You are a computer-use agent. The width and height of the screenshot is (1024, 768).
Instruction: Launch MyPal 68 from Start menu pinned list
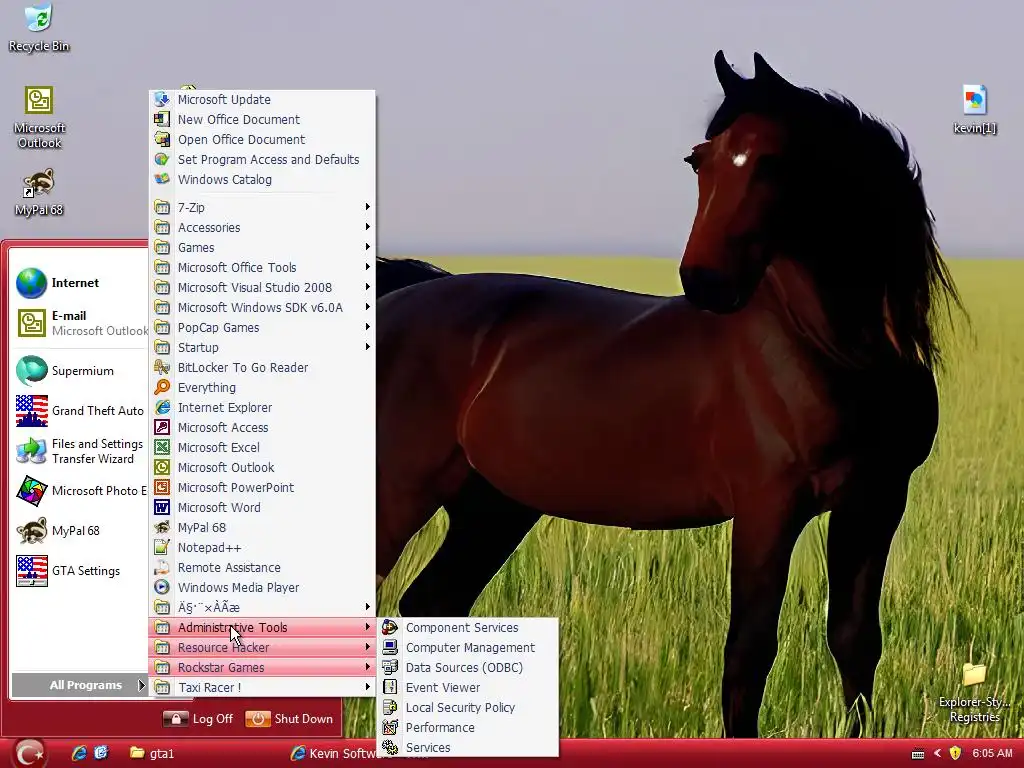pos(78,531)
